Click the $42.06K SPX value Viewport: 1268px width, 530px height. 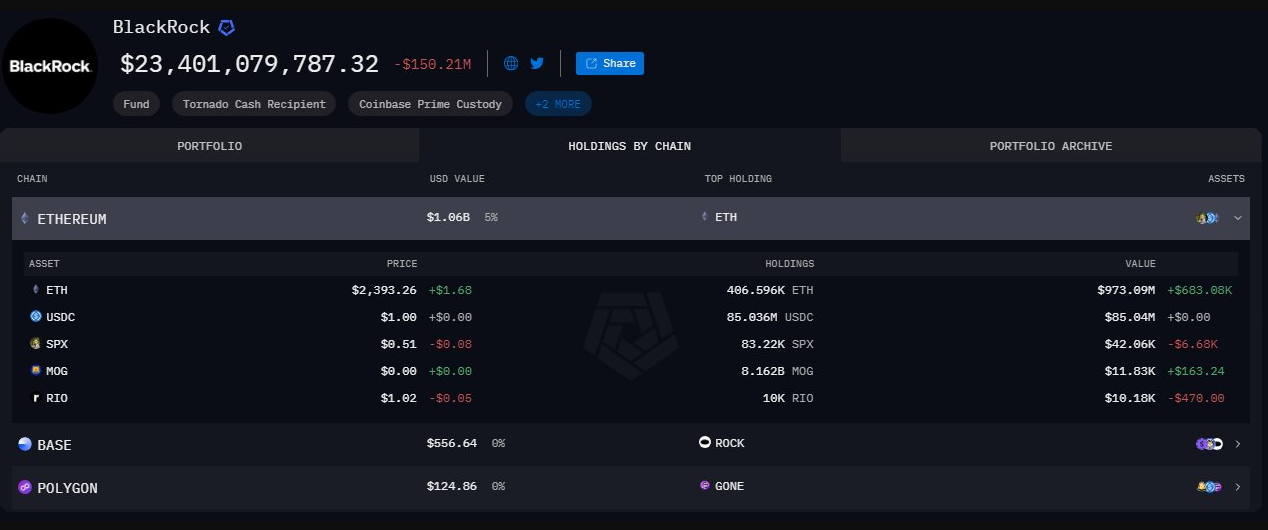[x=1130, y=344]
